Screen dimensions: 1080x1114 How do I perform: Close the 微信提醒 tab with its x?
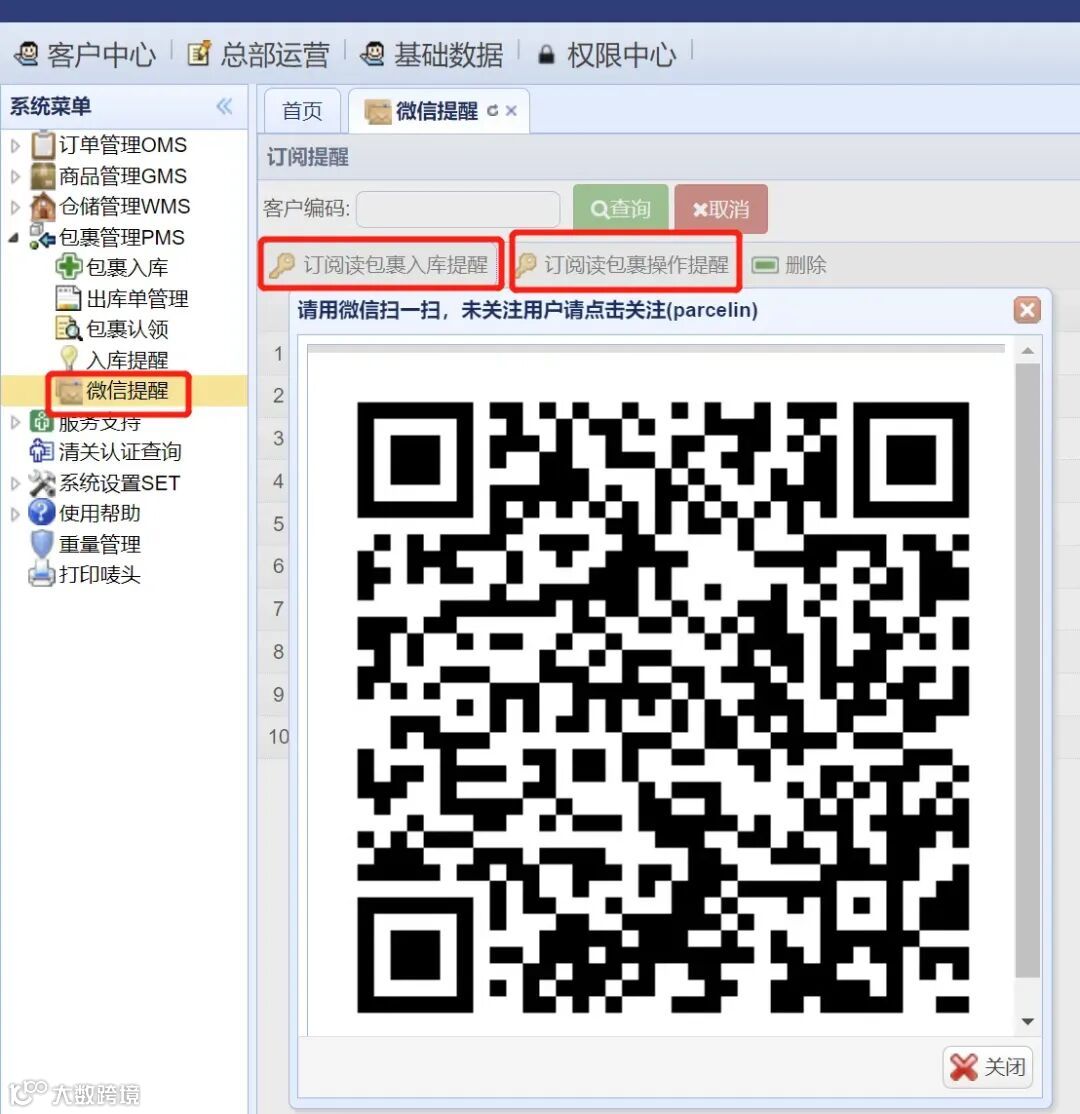tap(511, 111)
